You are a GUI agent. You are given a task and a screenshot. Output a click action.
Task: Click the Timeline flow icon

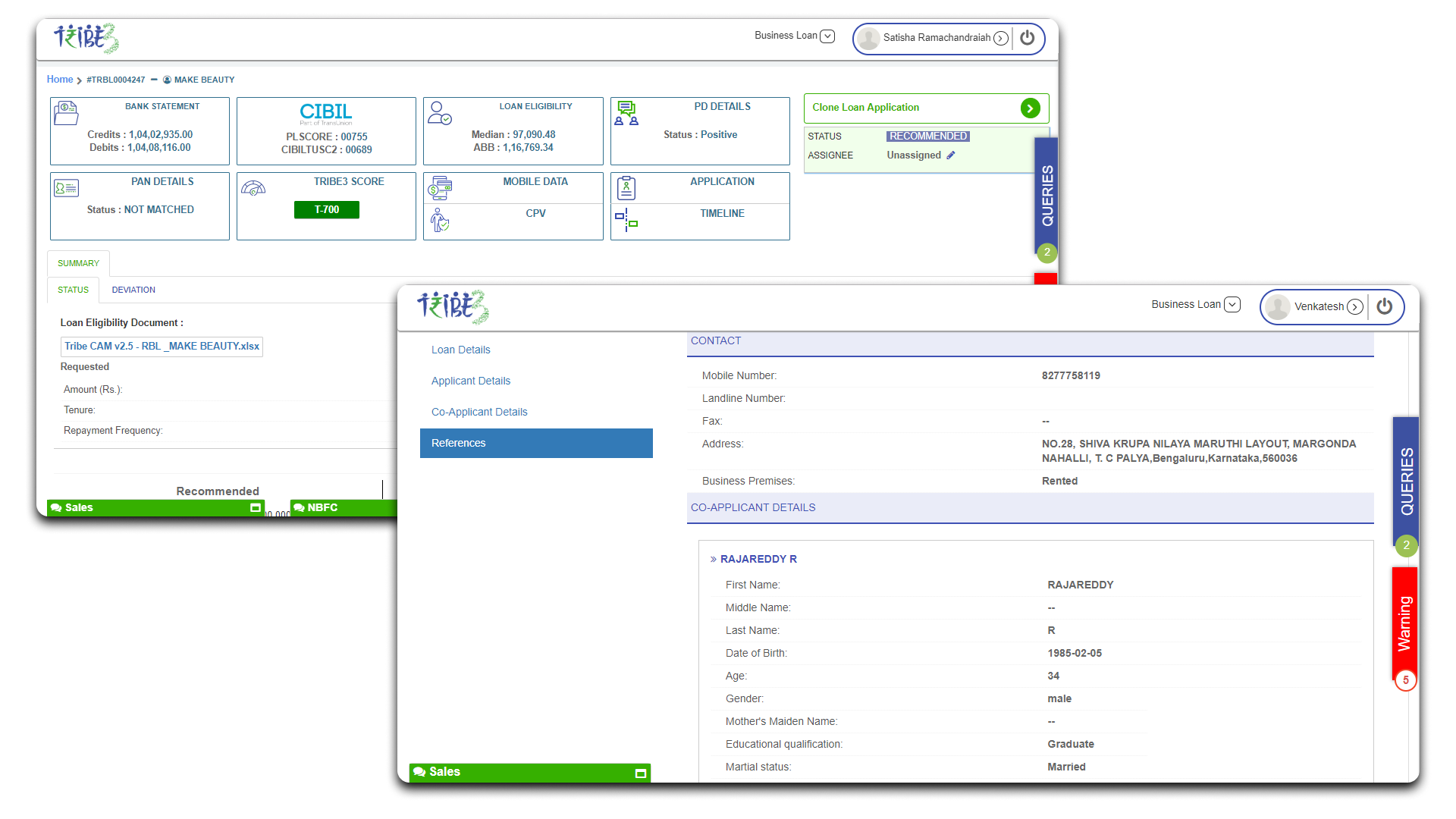pos(626,220)
